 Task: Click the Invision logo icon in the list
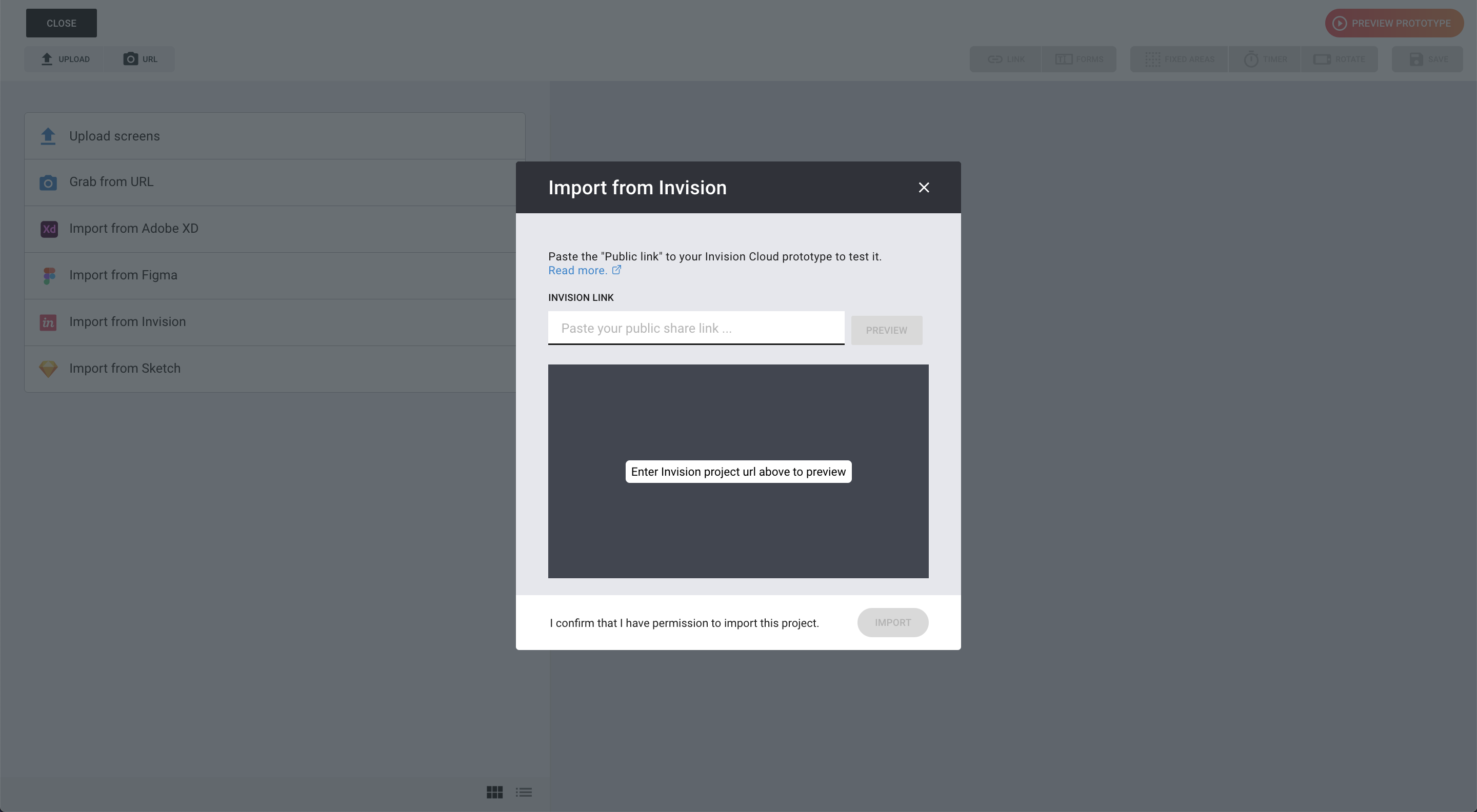coord(48,322)
